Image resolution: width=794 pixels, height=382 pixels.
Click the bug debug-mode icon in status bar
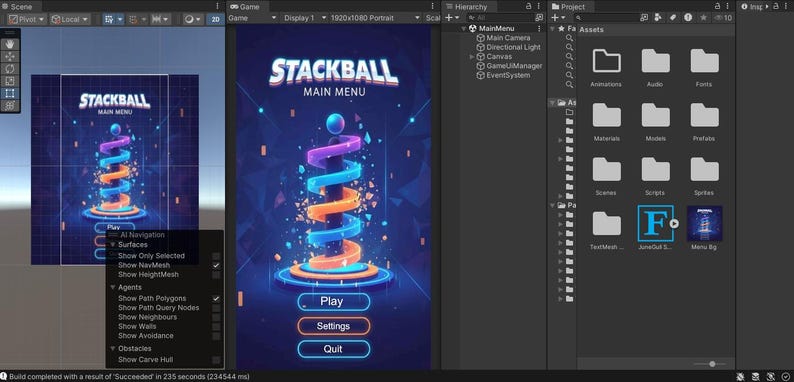pos(740,376)
